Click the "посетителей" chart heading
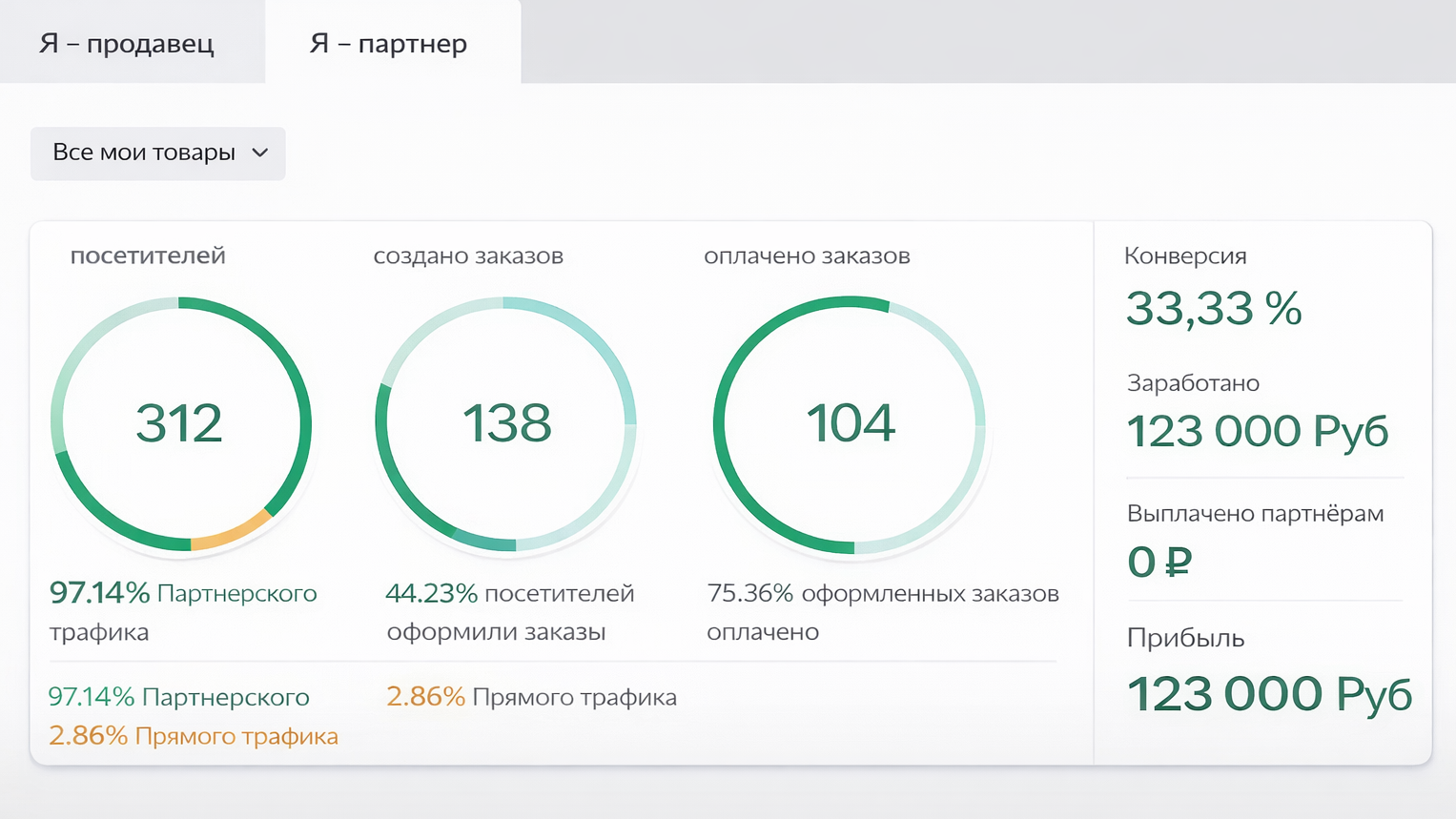Screen dimensions: 1456x819 148,256
